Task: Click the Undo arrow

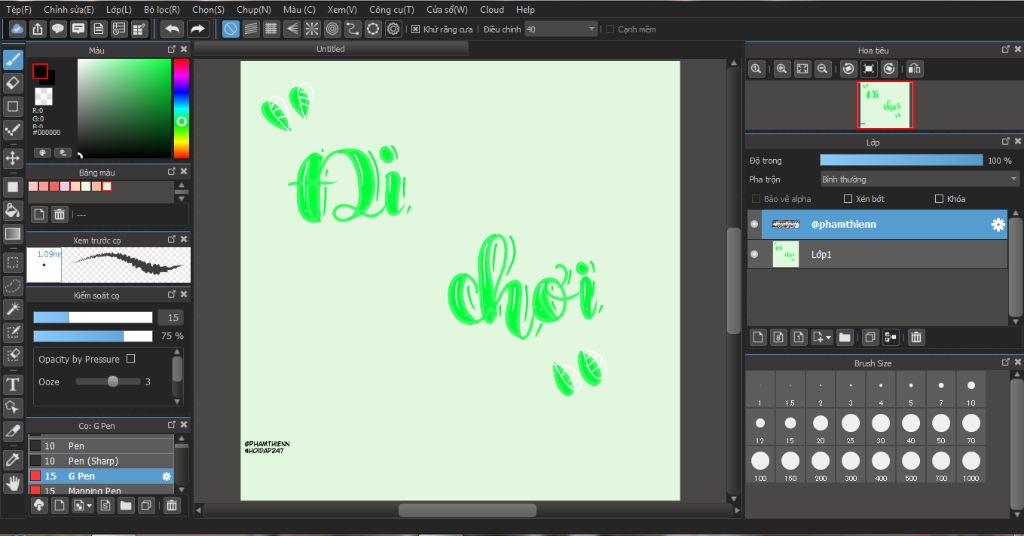Action: click(x=172, y=29)
